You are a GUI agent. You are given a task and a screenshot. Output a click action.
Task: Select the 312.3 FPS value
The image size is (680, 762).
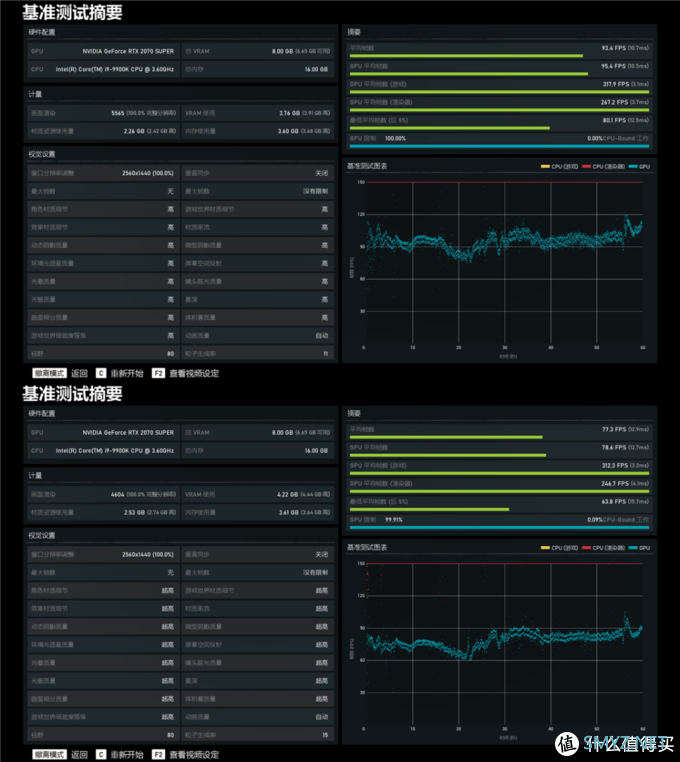coord(615,465)
